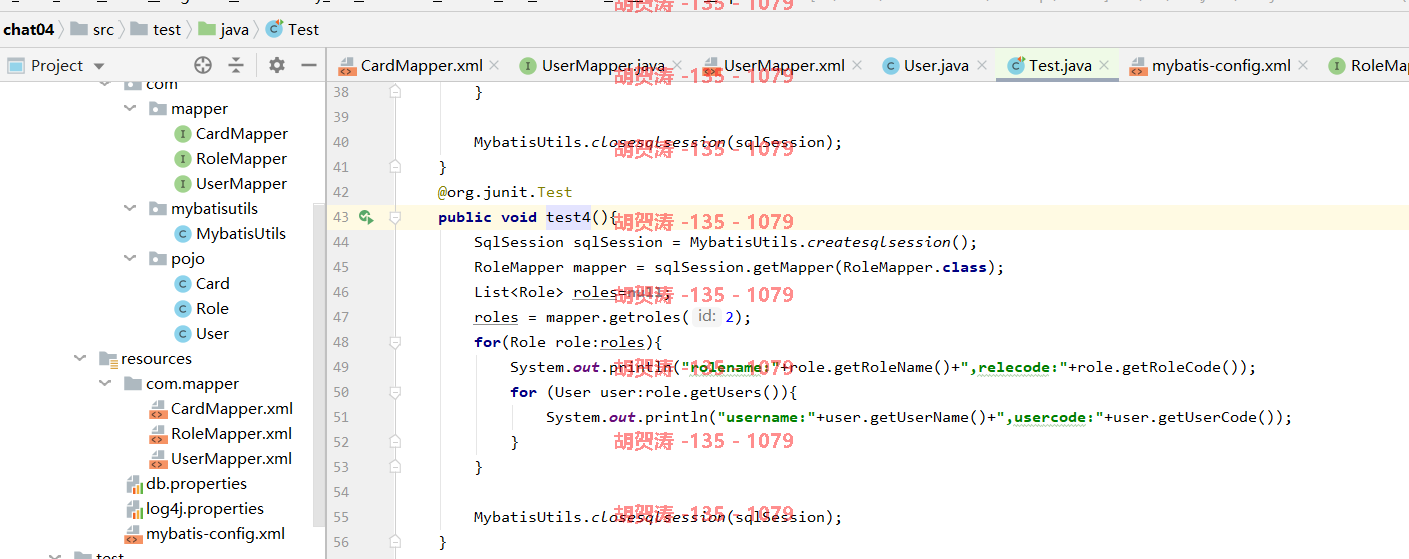Viewport: 1409px width, 559px height.
Task: Click the src breadcrumb
Action: (x=93, y=29)
